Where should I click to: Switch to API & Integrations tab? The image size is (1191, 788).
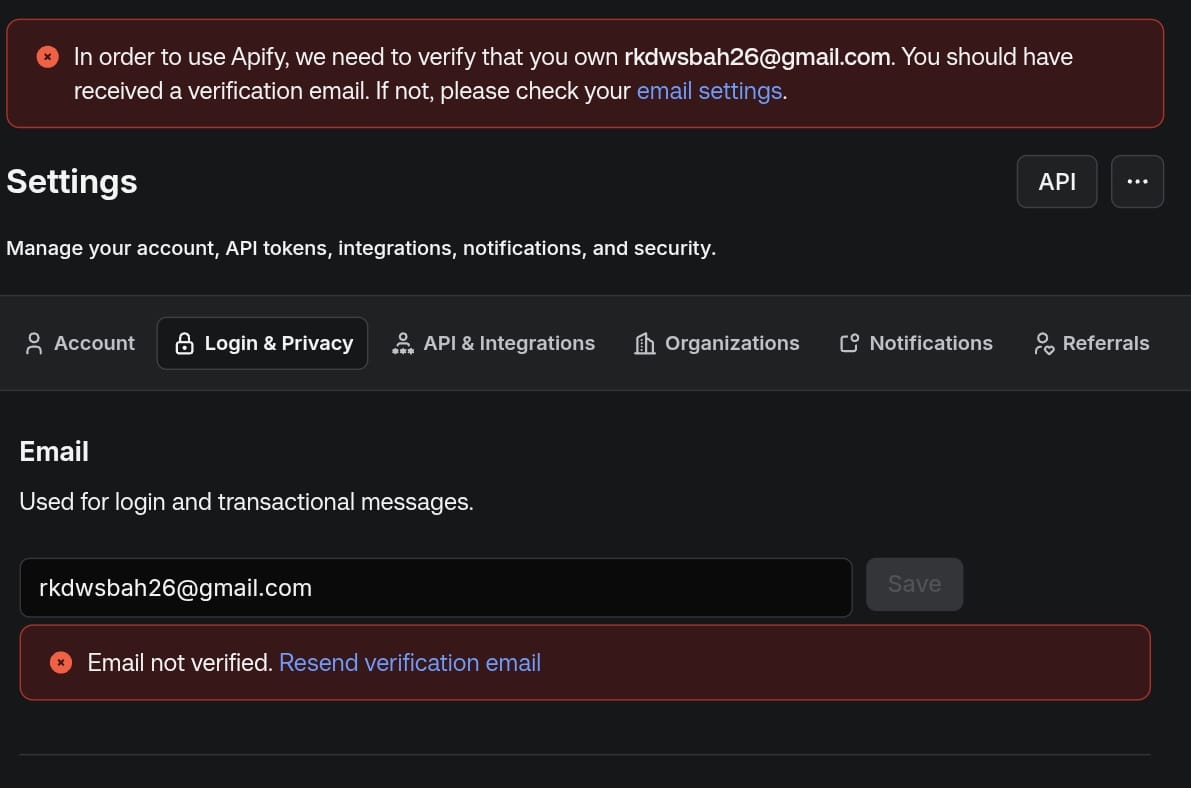tap(493, 343)
